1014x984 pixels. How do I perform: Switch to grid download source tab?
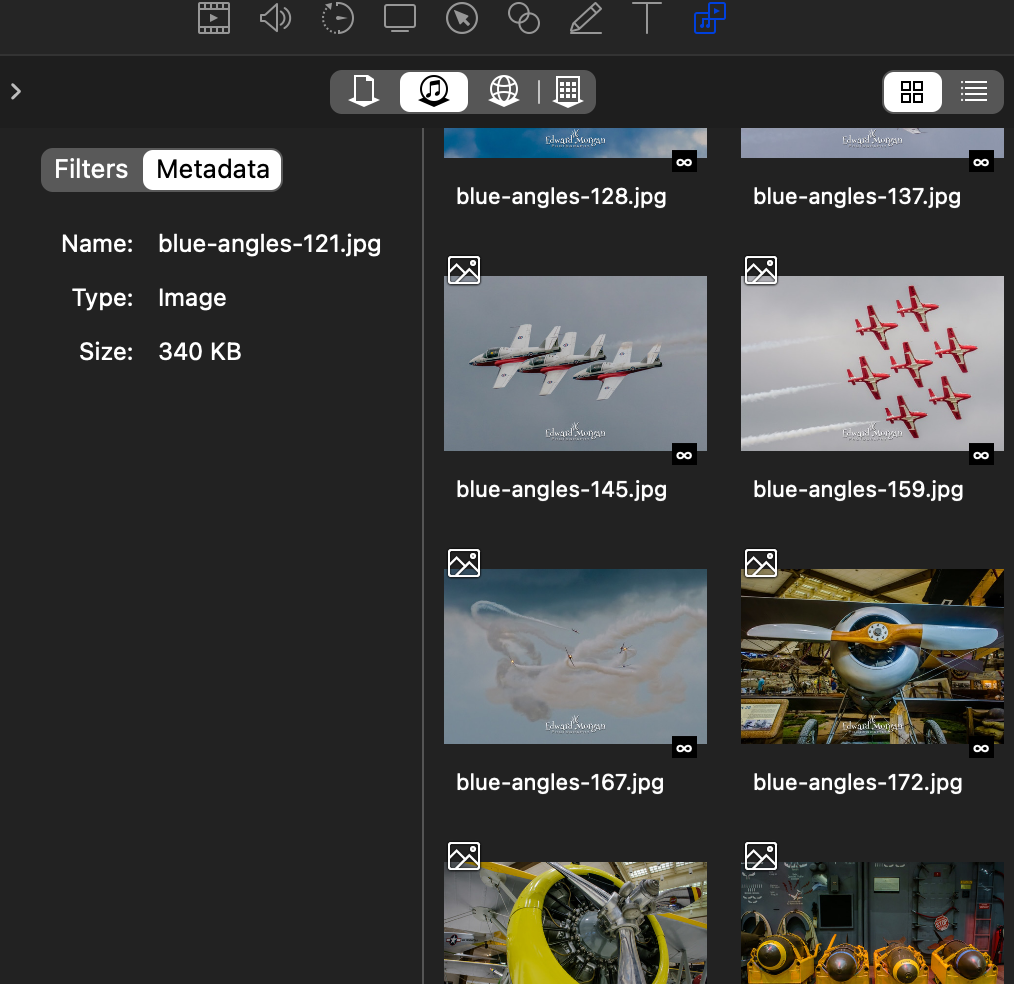pos(568,91)
